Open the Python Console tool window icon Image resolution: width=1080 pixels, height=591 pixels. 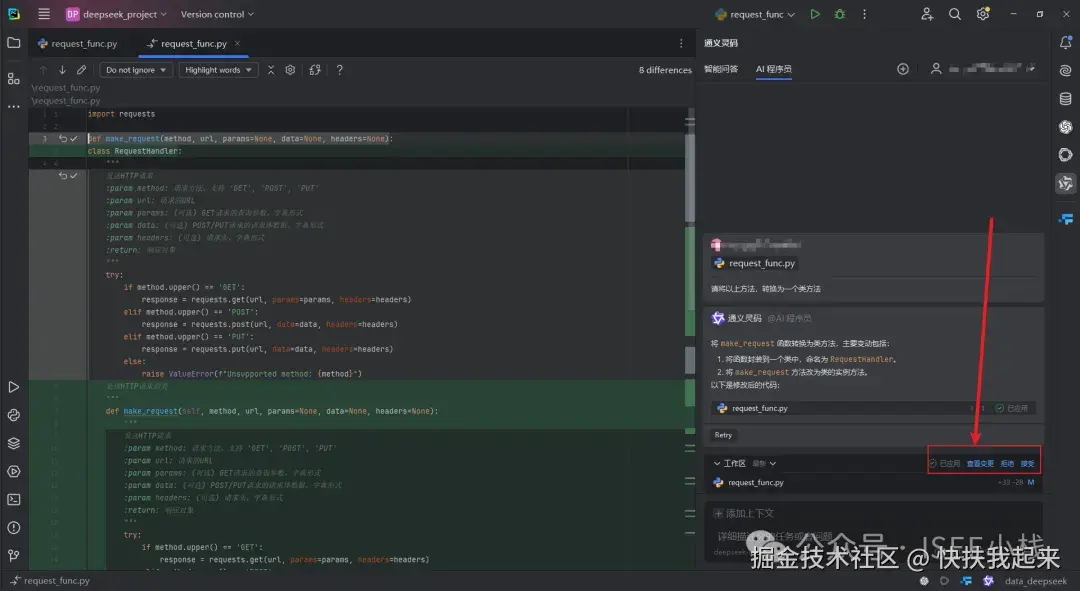[14, 415]
